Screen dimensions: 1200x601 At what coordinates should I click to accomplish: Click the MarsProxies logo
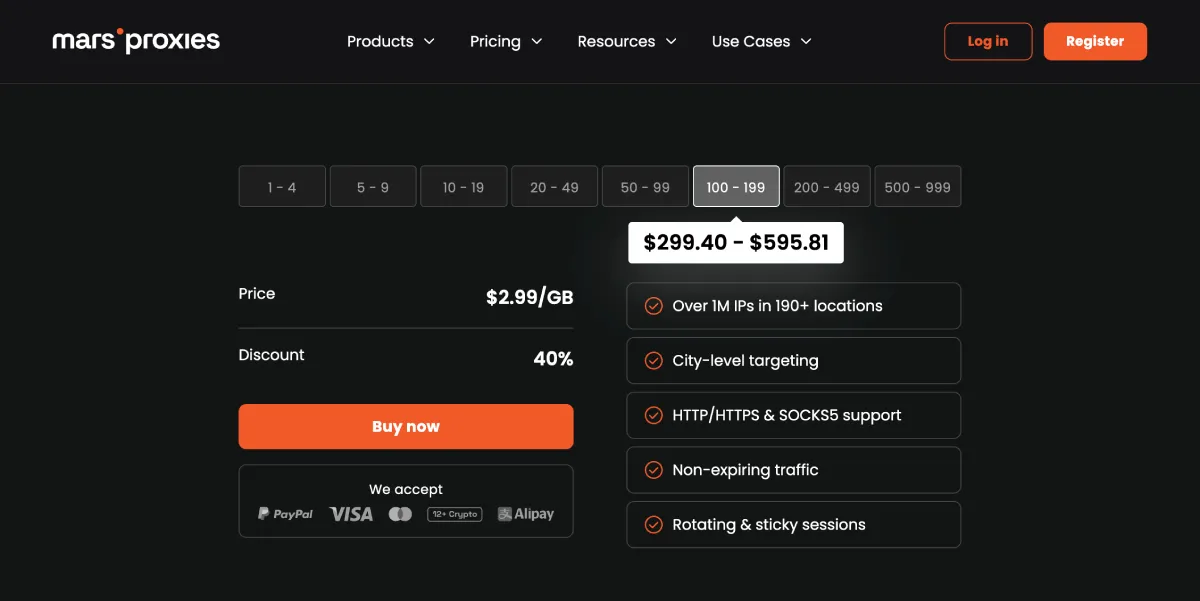(136, 41)
